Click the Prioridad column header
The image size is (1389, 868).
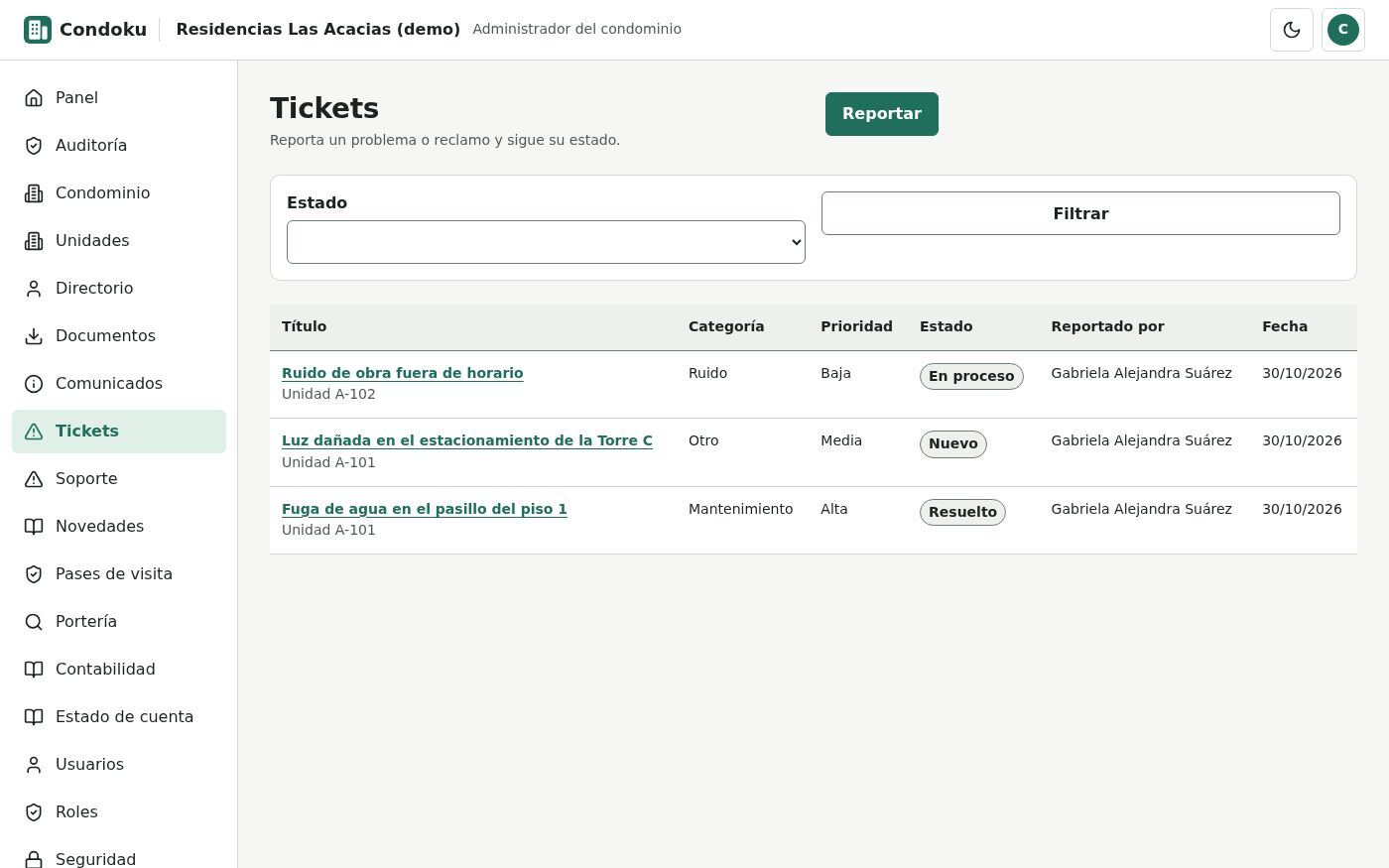click(856, 326)
